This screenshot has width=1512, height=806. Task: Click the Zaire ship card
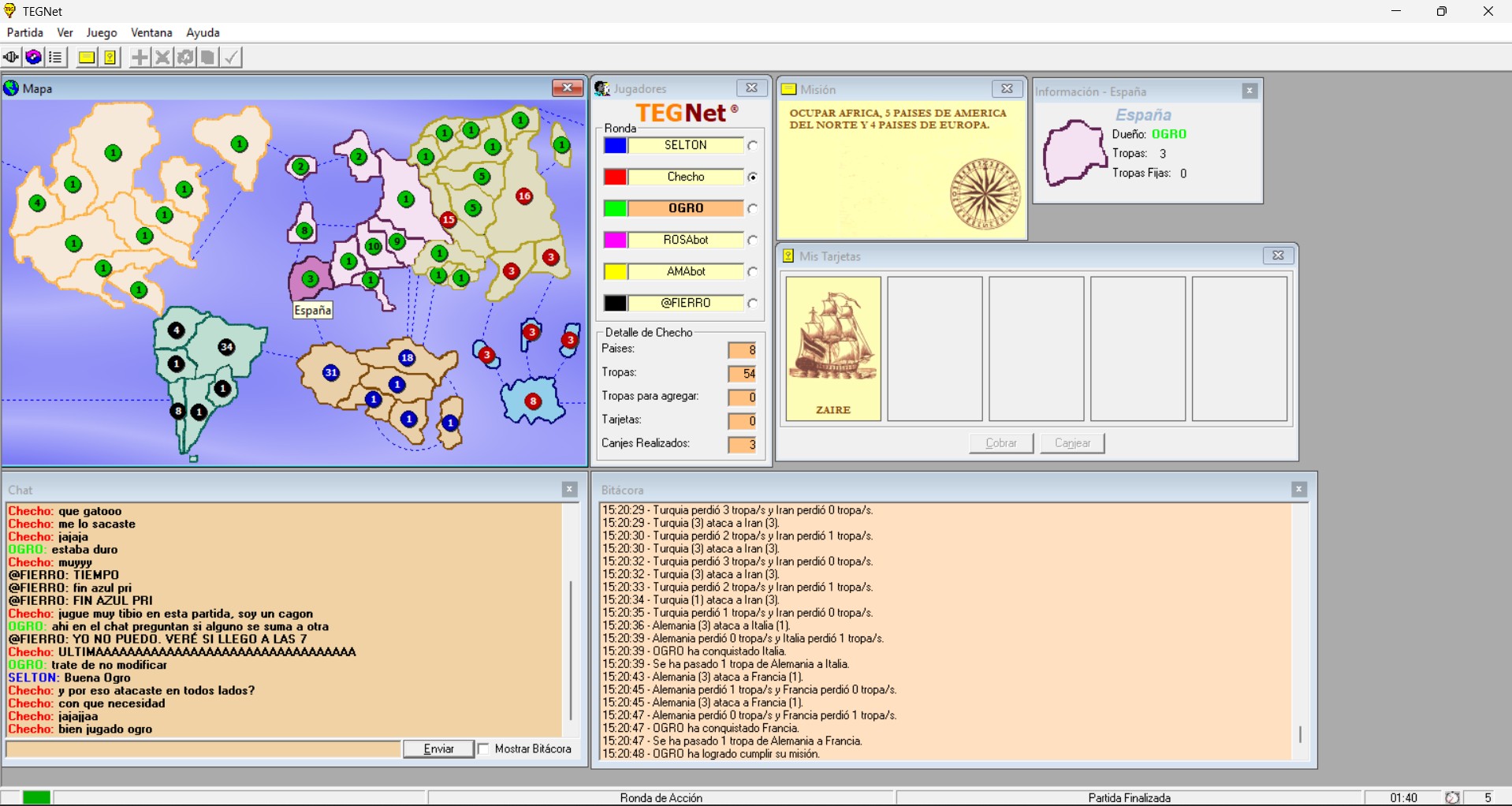click(x=833, y=349)
